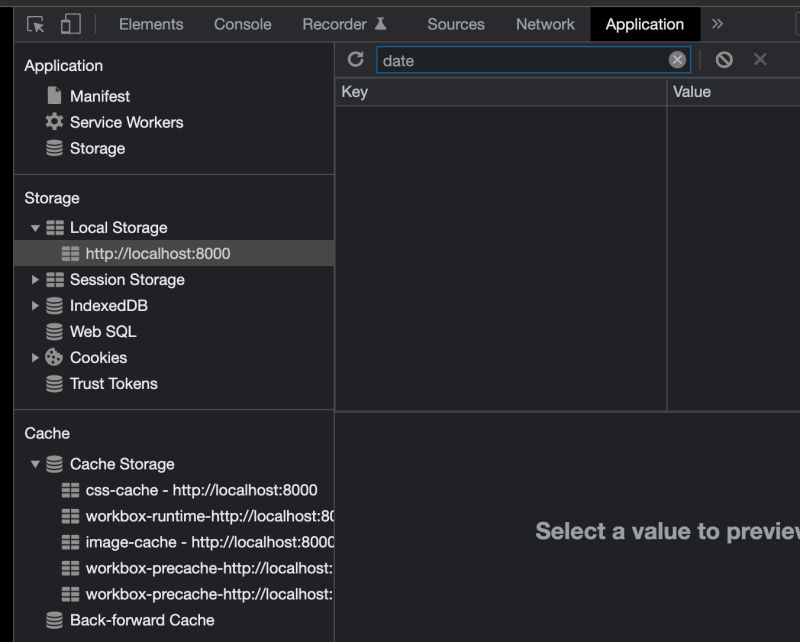Open the css-cache storage entry
800x642 pixels.
tap(200, 490)
